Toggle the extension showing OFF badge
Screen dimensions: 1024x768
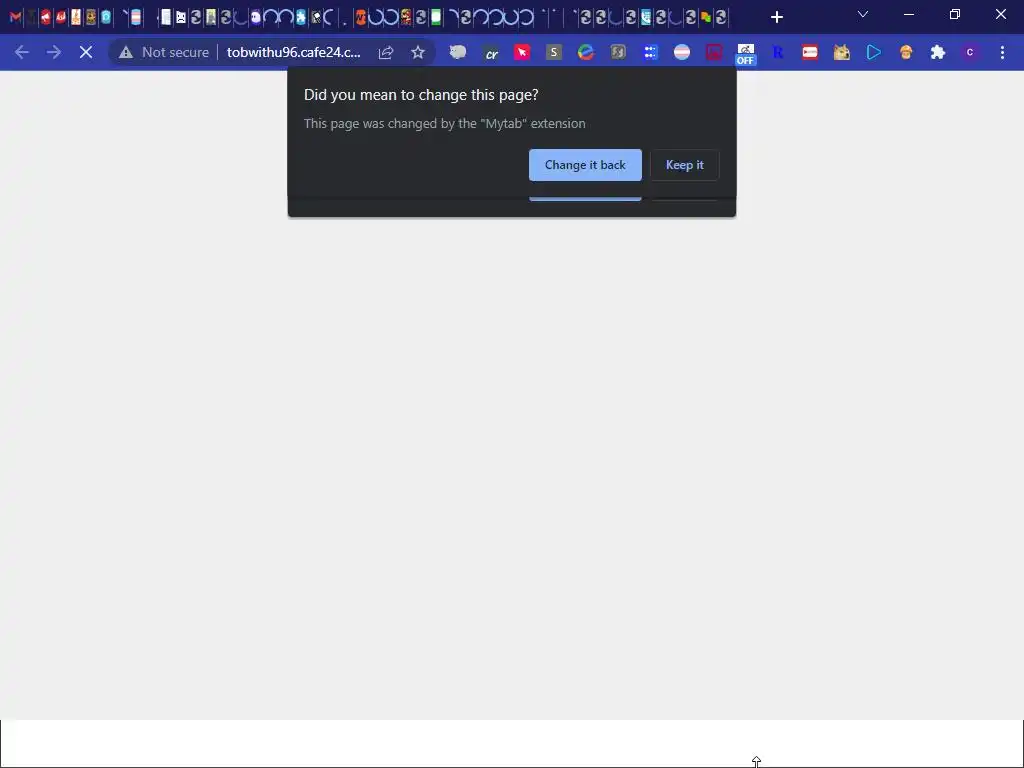coord(745,54)
